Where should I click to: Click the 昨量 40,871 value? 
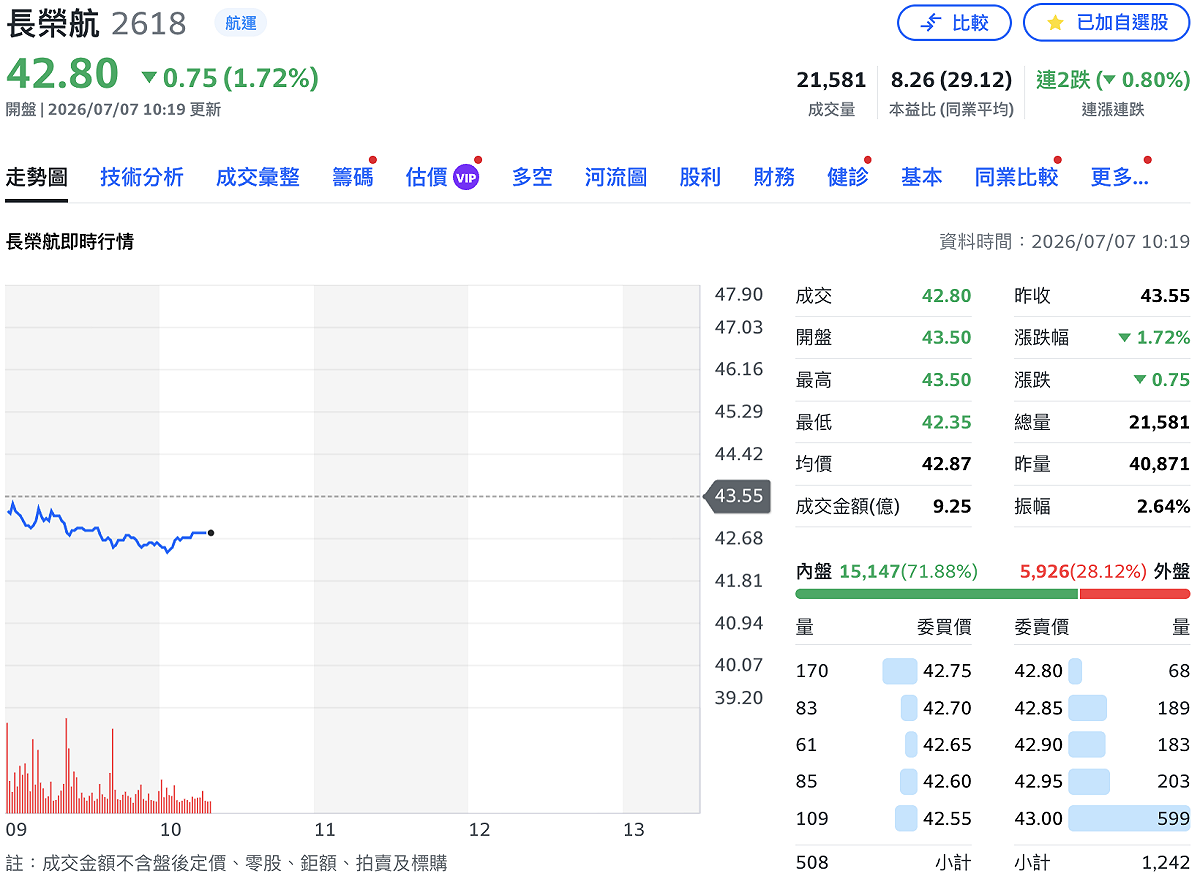pos(1160,464)
